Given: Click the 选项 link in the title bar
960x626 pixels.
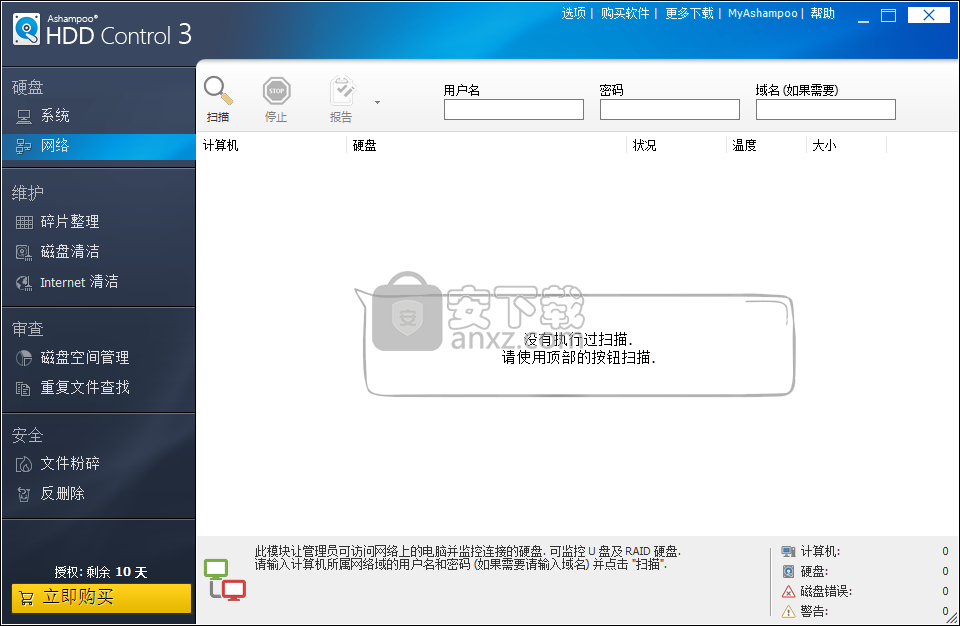Looking at the screenshot, I should [x=574, y=13].
